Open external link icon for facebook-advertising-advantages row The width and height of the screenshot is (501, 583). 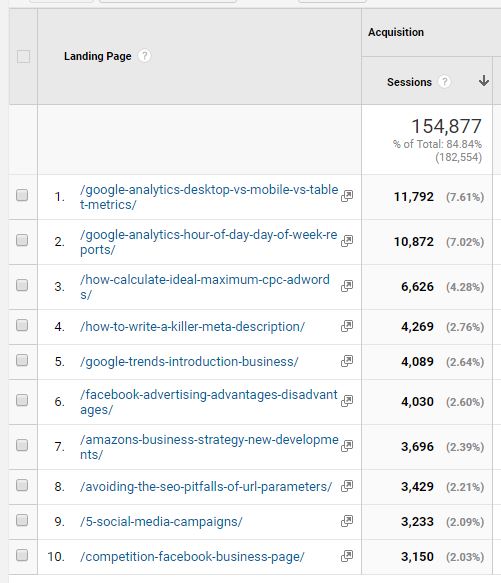click(x=347, y=401)
